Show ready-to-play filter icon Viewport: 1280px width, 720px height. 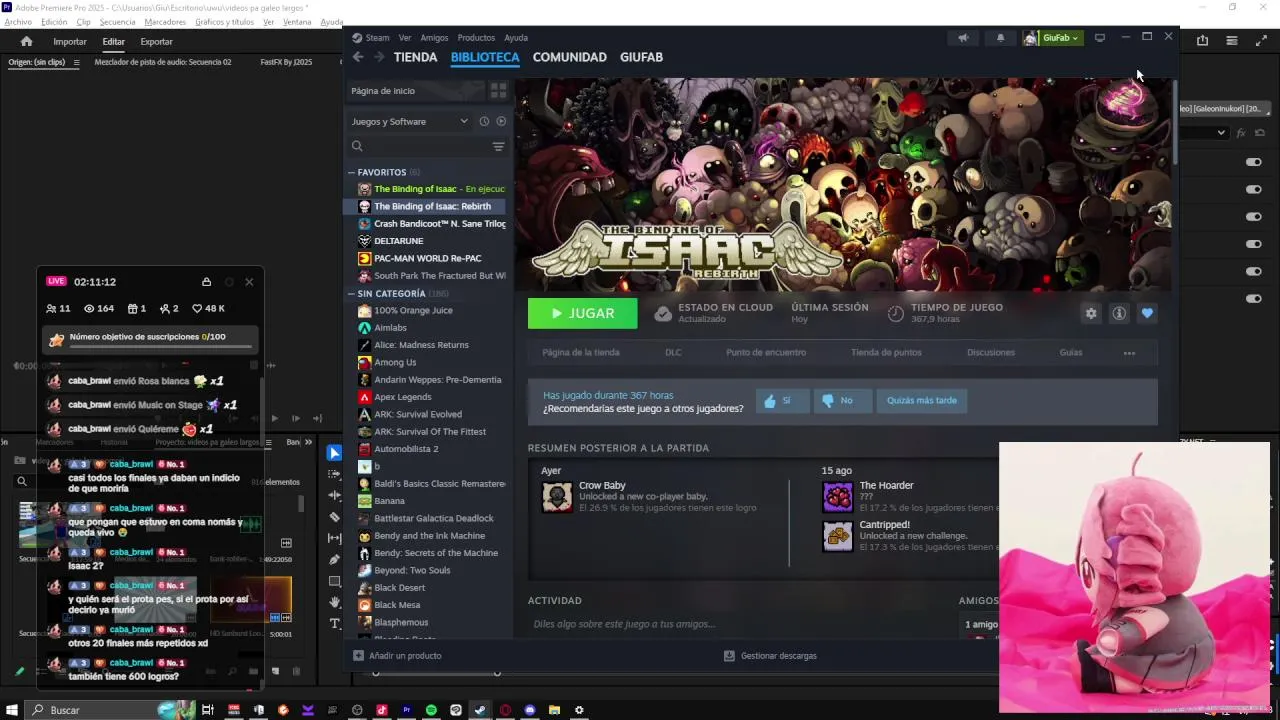tap(501, 121)
